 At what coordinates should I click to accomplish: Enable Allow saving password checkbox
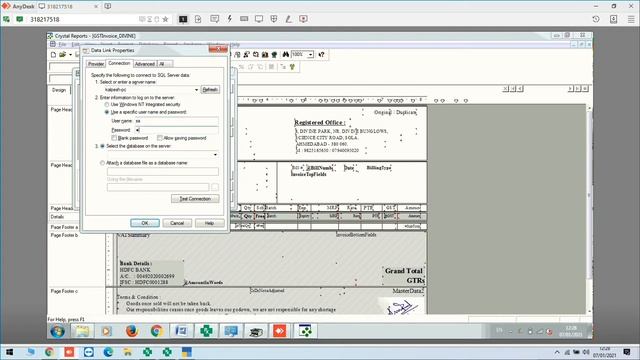coord(160,138)
